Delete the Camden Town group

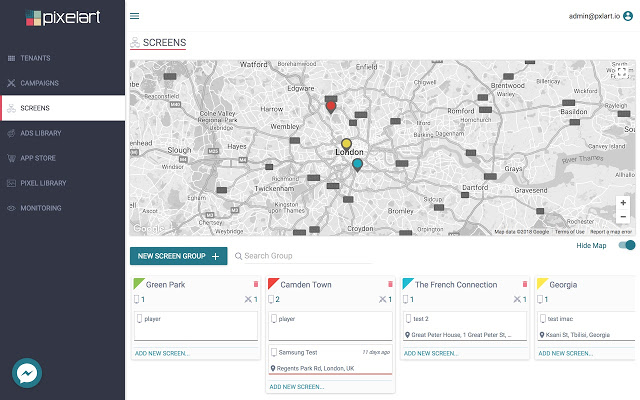pyautogui.click(x=390, y=284)
